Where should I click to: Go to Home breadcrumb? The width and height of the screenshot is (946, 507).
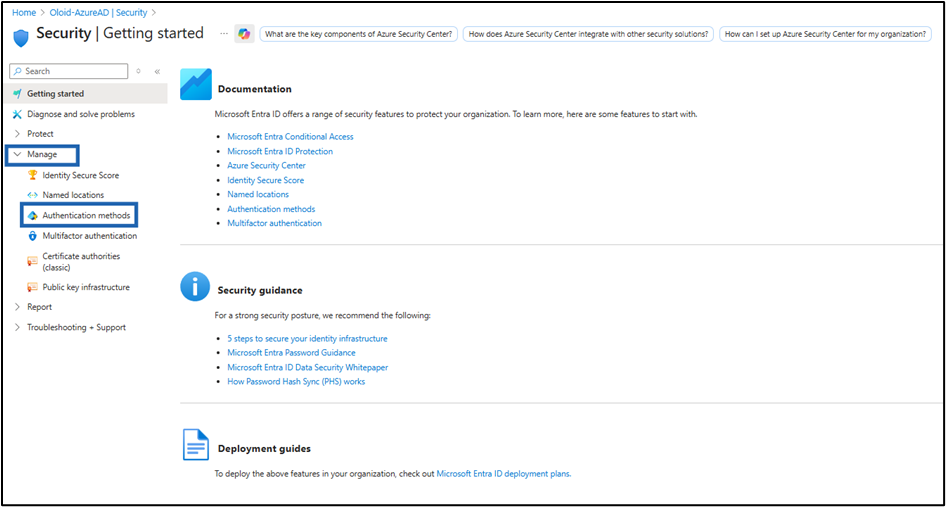pyautogui.click(x=23, y=12)
